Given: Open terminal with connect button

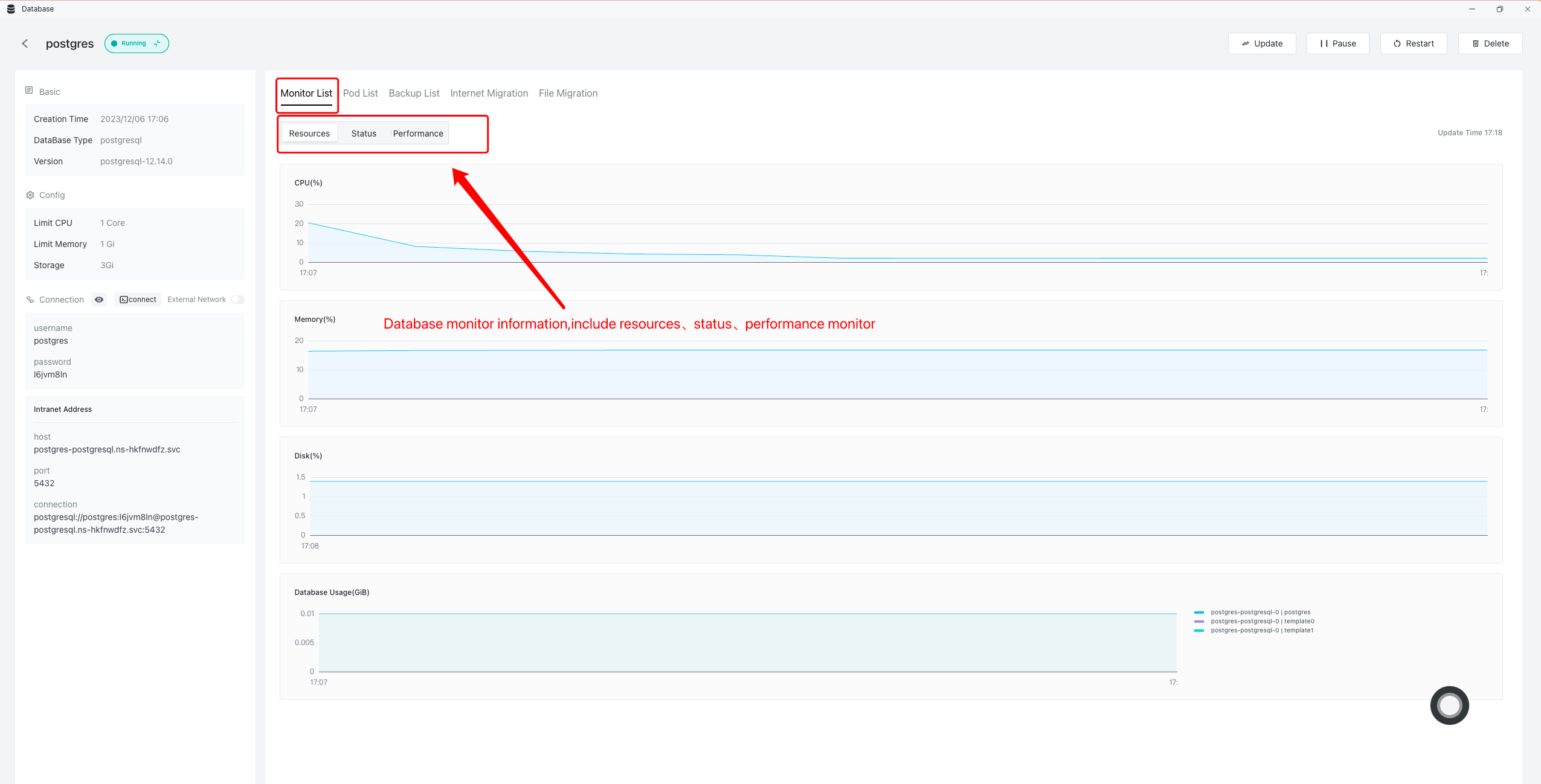Looking at the screenshot, I should coord(138,300).
